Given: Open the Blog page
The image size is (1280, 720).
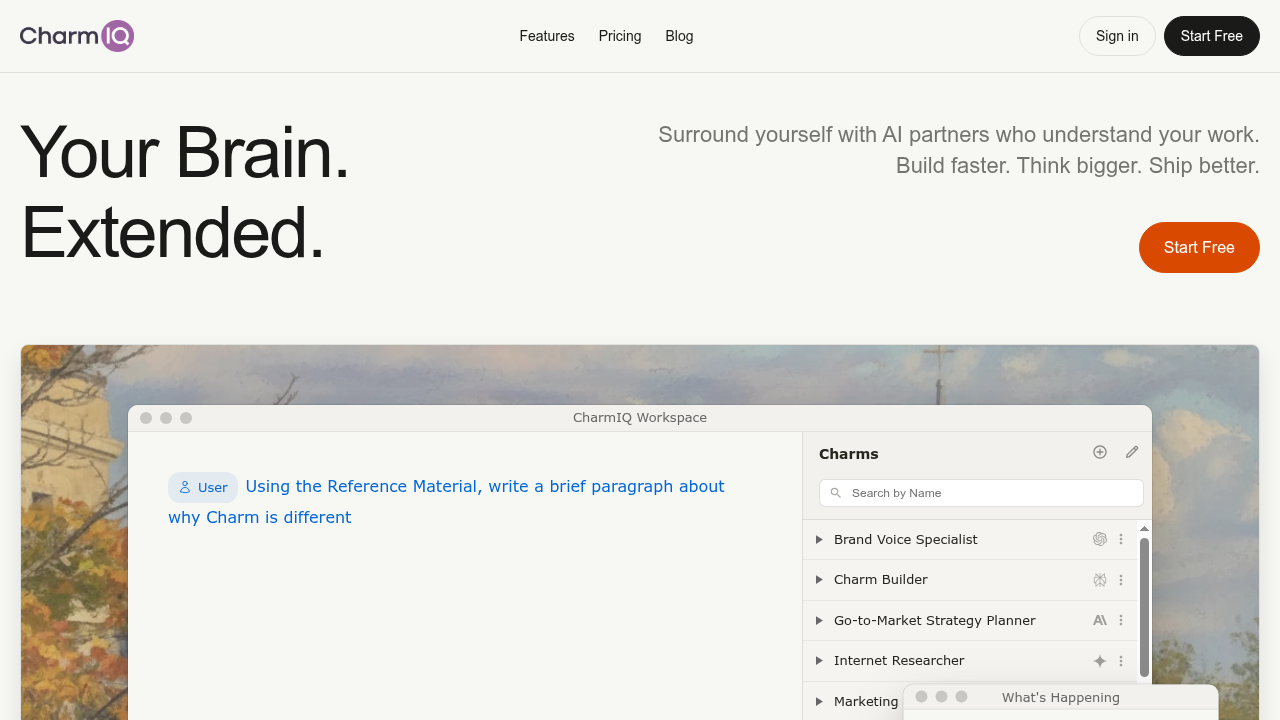Looking at the screenshot, I should 679,36.
